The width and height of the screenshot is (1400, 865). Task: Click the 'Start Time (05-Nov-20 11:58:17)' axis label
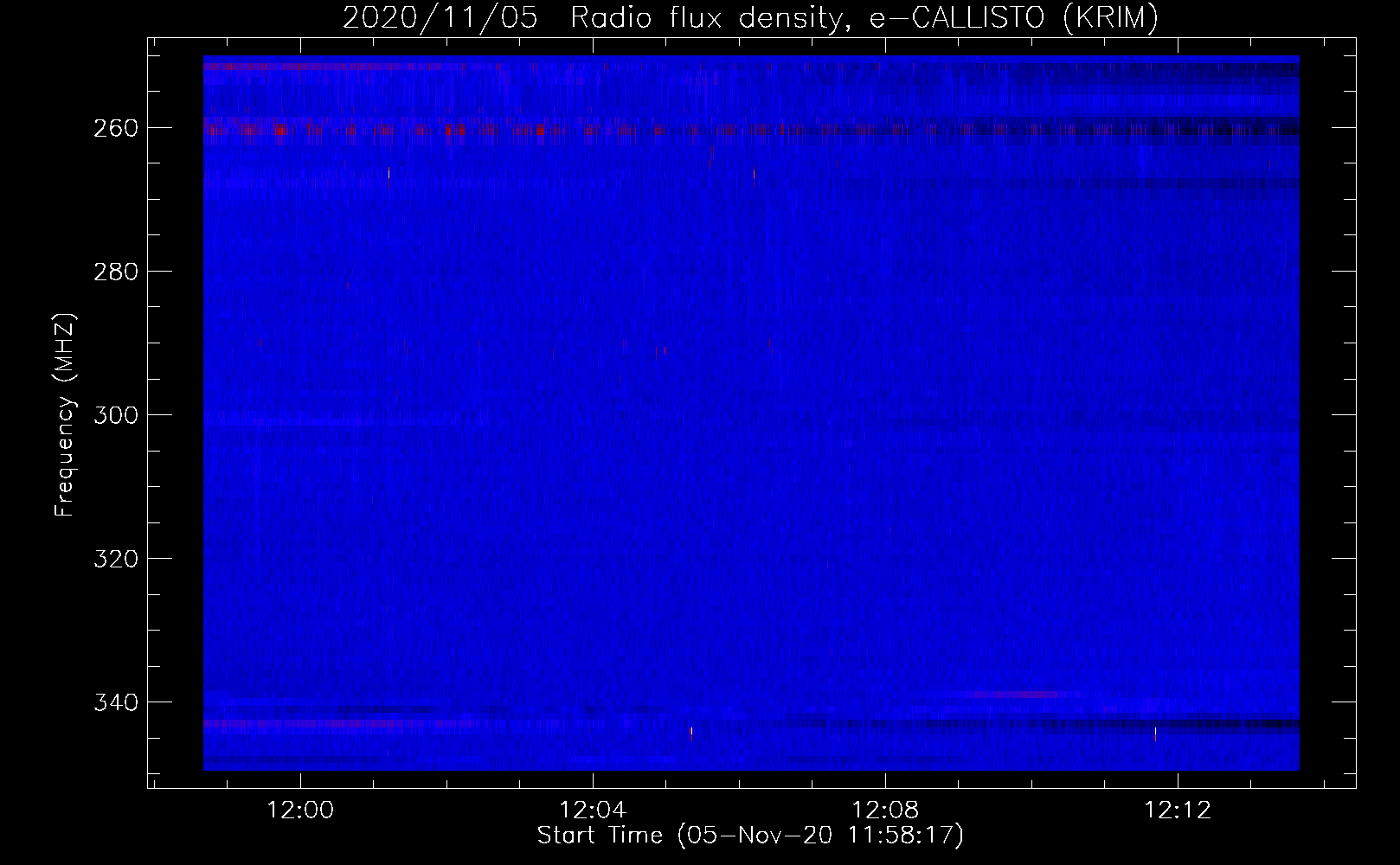pos(750,836)
